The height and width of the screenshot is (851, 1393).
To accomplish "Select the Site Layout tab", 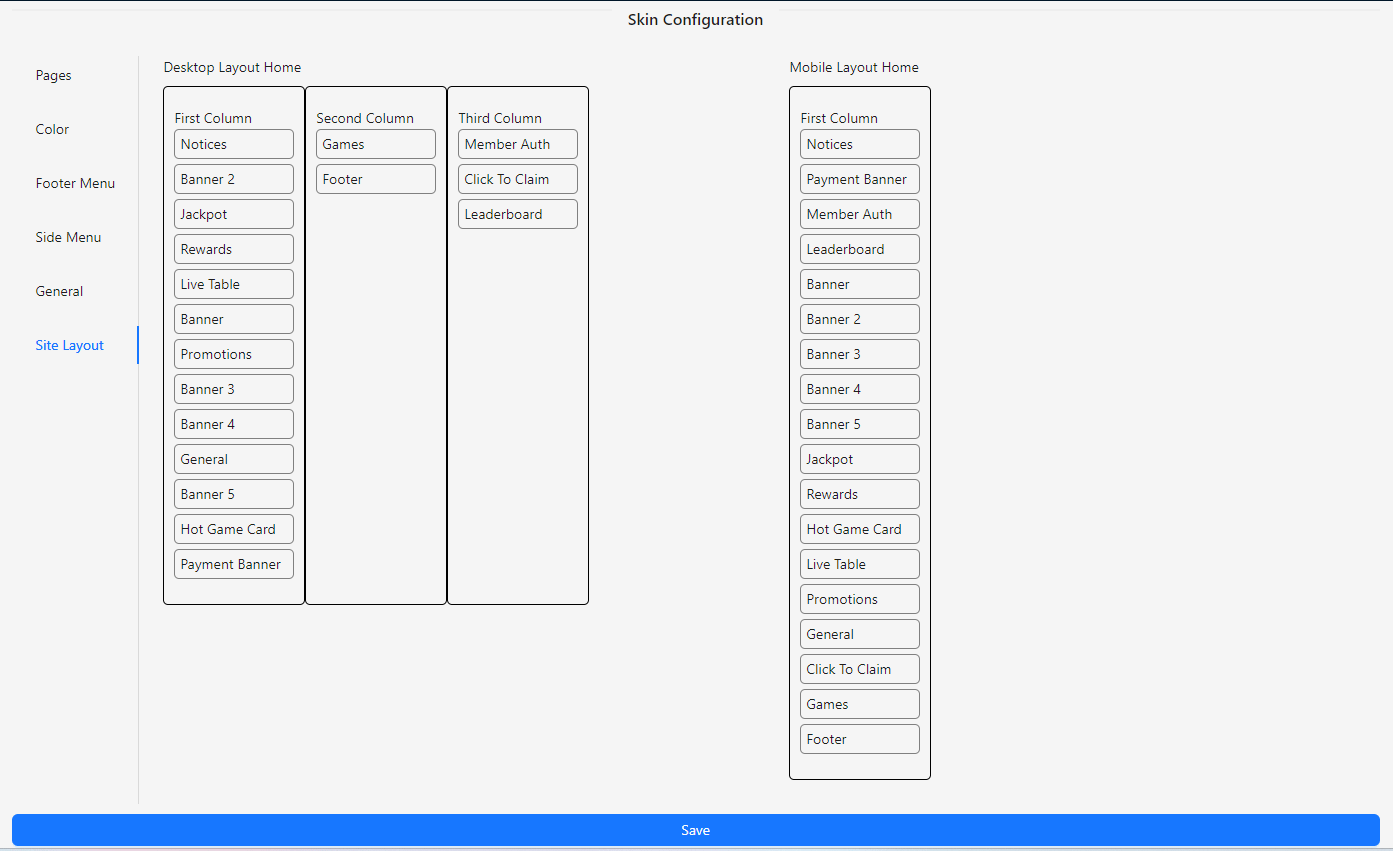I will pos(70,345).
